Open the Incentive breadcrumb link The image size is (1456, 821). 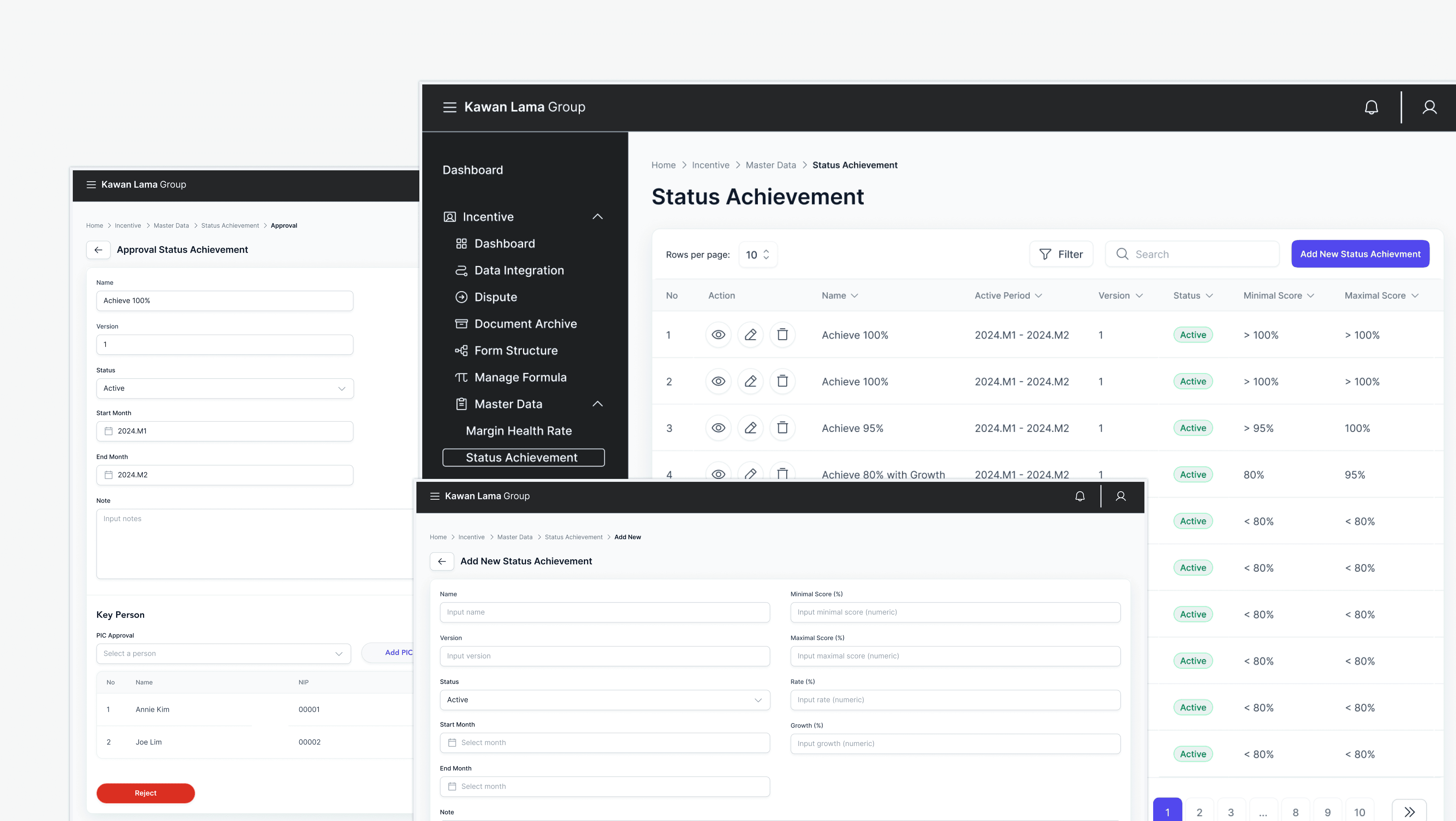tap(711, 164)
